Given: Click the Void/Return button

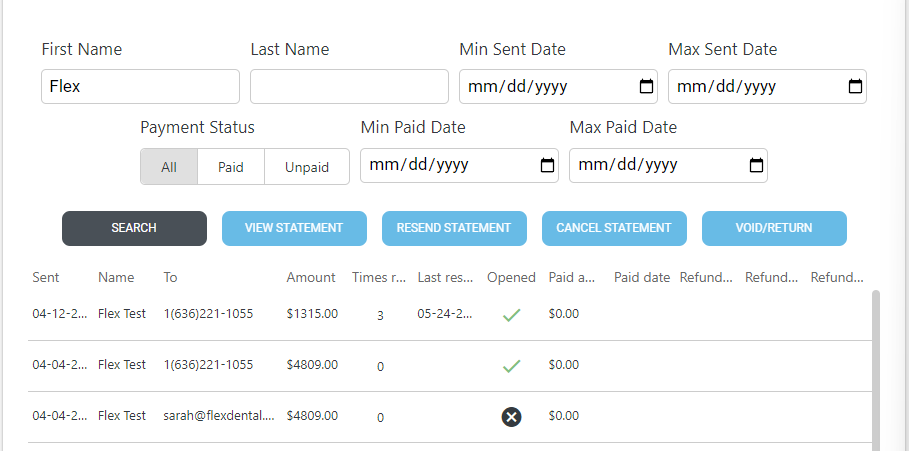Looking at the screenshot, I should tap(774, 228).
